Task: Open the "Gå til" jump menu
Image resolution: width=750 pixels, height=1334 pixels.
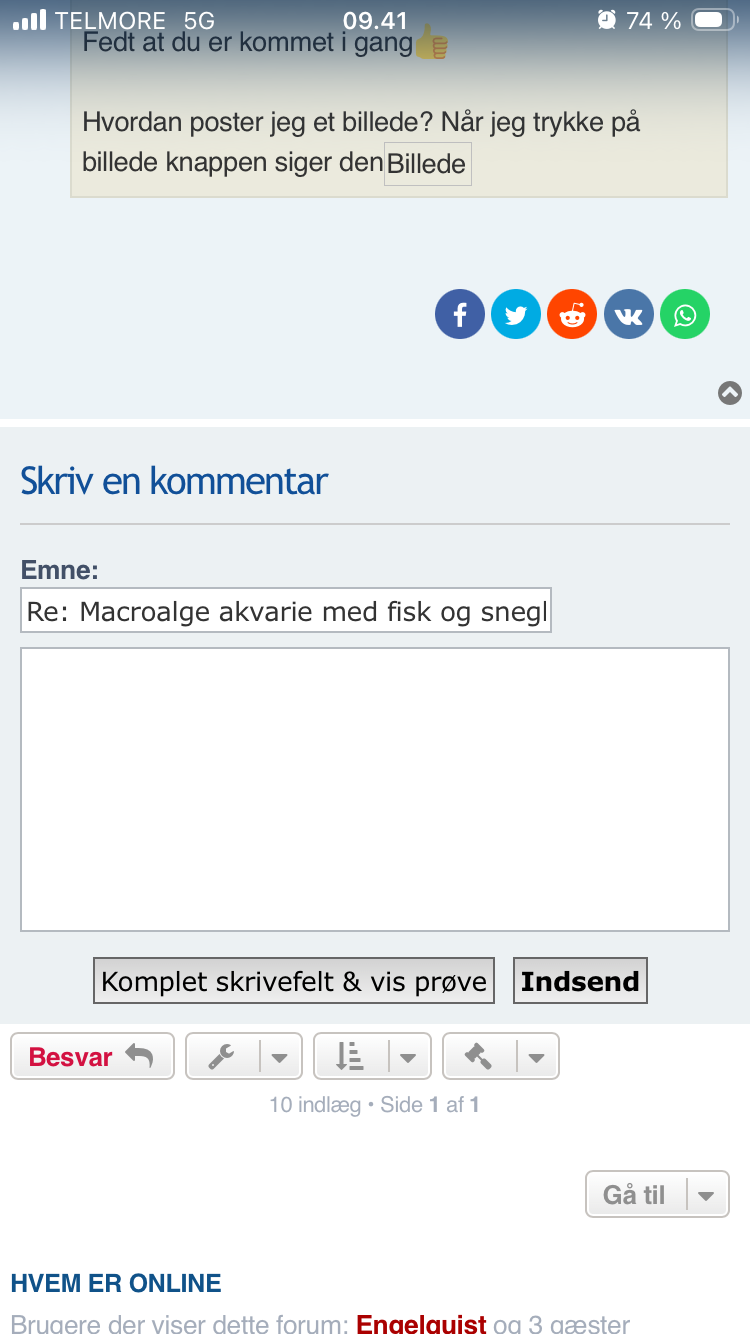Action: [x=657, y=1194]
